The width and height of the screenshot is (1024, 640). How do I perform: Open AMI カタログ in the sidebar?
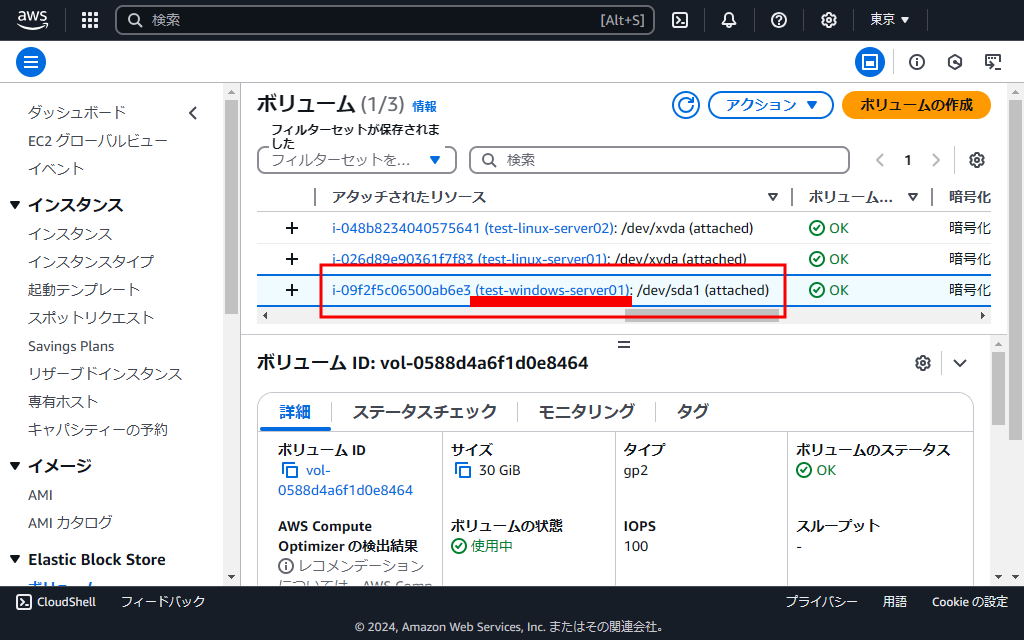(70, 523)
